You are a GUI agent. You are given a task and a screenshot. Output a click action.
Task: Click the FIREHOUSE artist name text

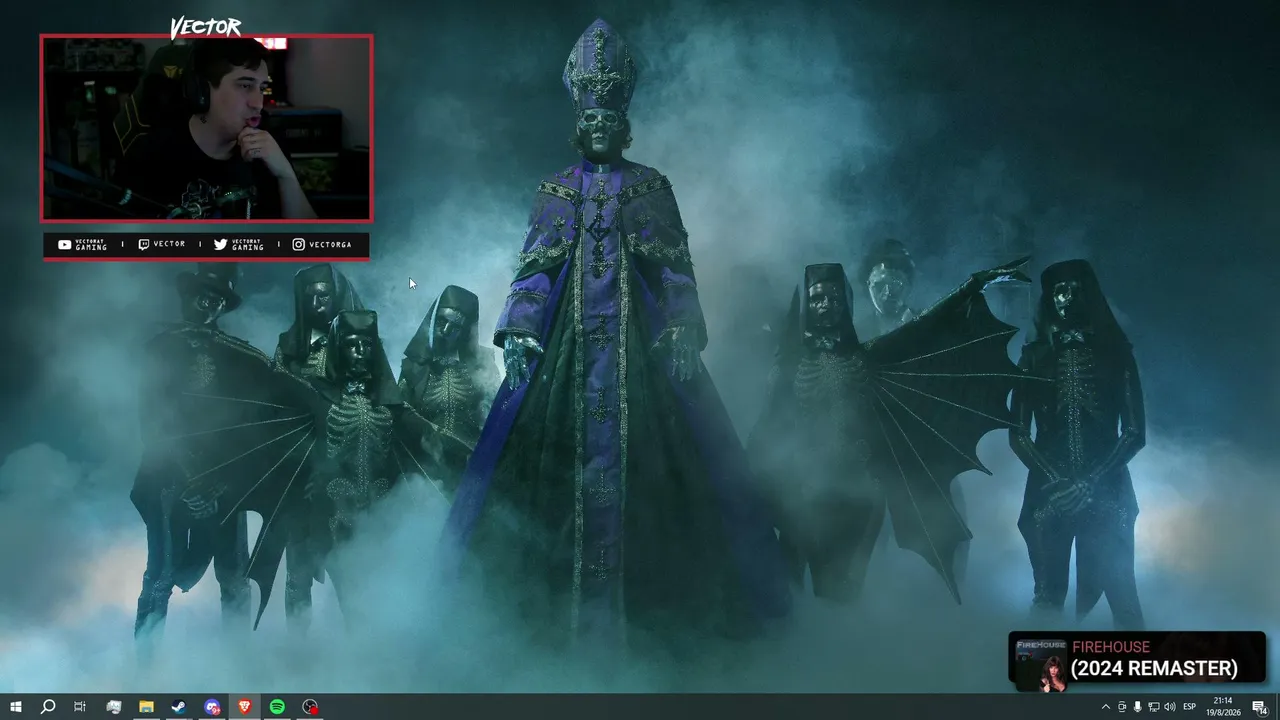pyautogui.click(x=1110, y=647)
